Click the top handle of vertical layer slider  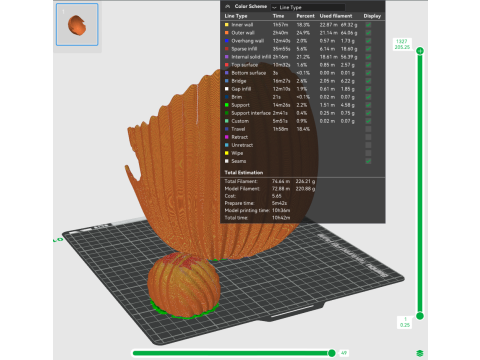[x=420, y=51]
